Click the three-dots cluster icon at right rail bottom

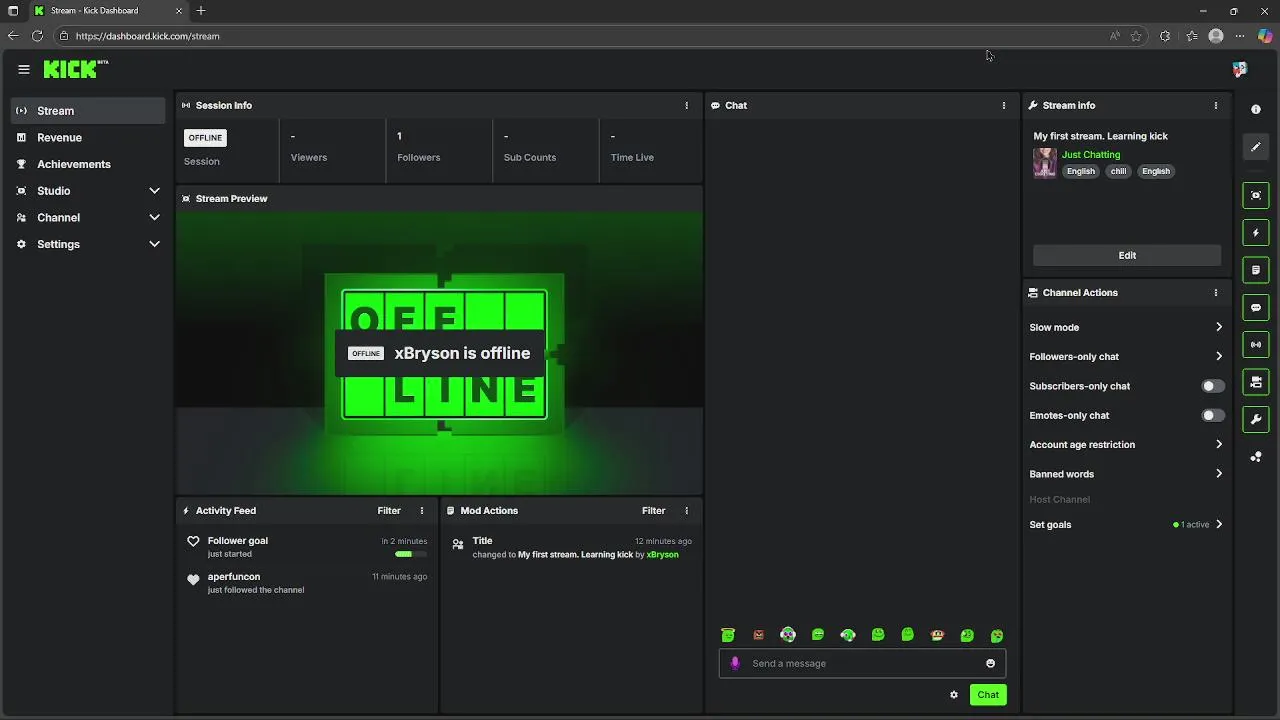tap(1256, 457)
